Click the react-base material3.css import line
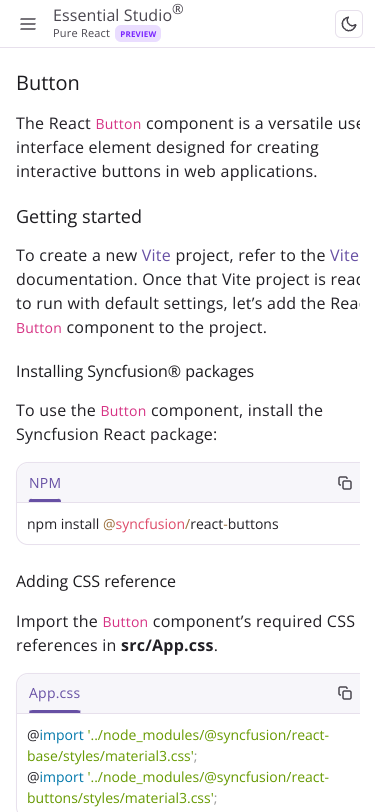The width and height of the screenshot is (375, 812). click(178, 746)
